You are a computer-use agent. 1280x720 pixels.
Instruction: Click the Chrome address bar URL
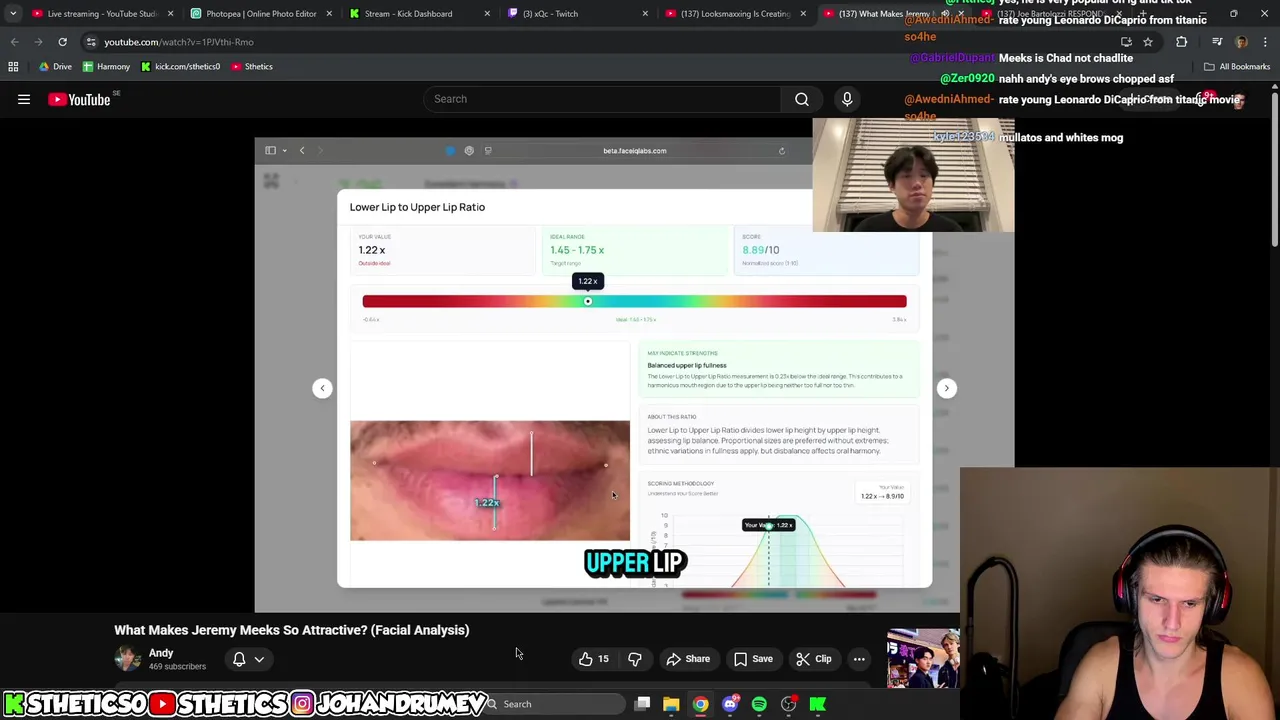179,42
